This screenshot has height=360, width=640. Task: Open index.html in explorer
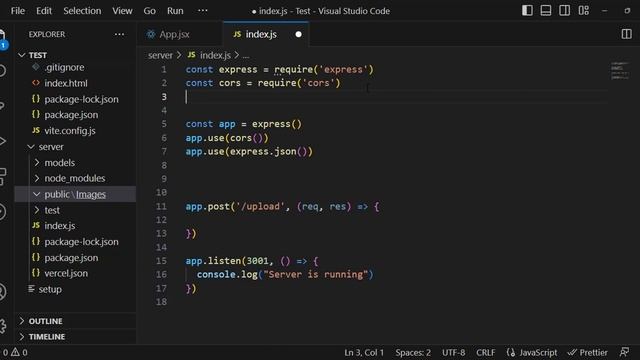75,83
